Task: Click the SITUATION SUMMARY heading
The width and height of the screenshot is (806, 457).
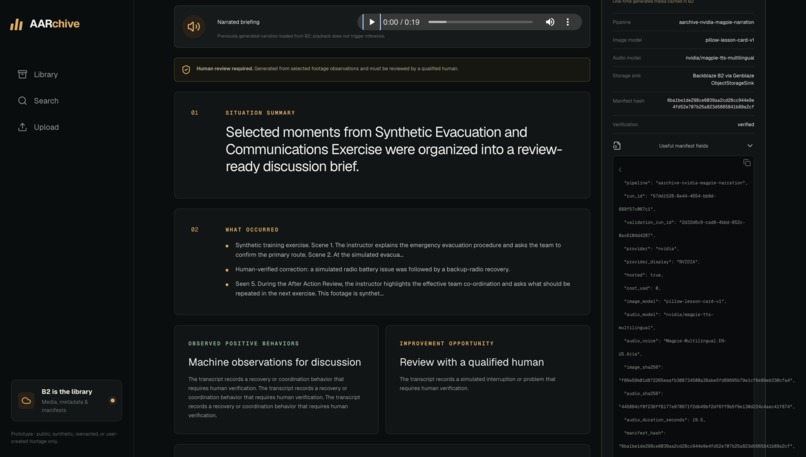Action: click(x=260, y=113)
